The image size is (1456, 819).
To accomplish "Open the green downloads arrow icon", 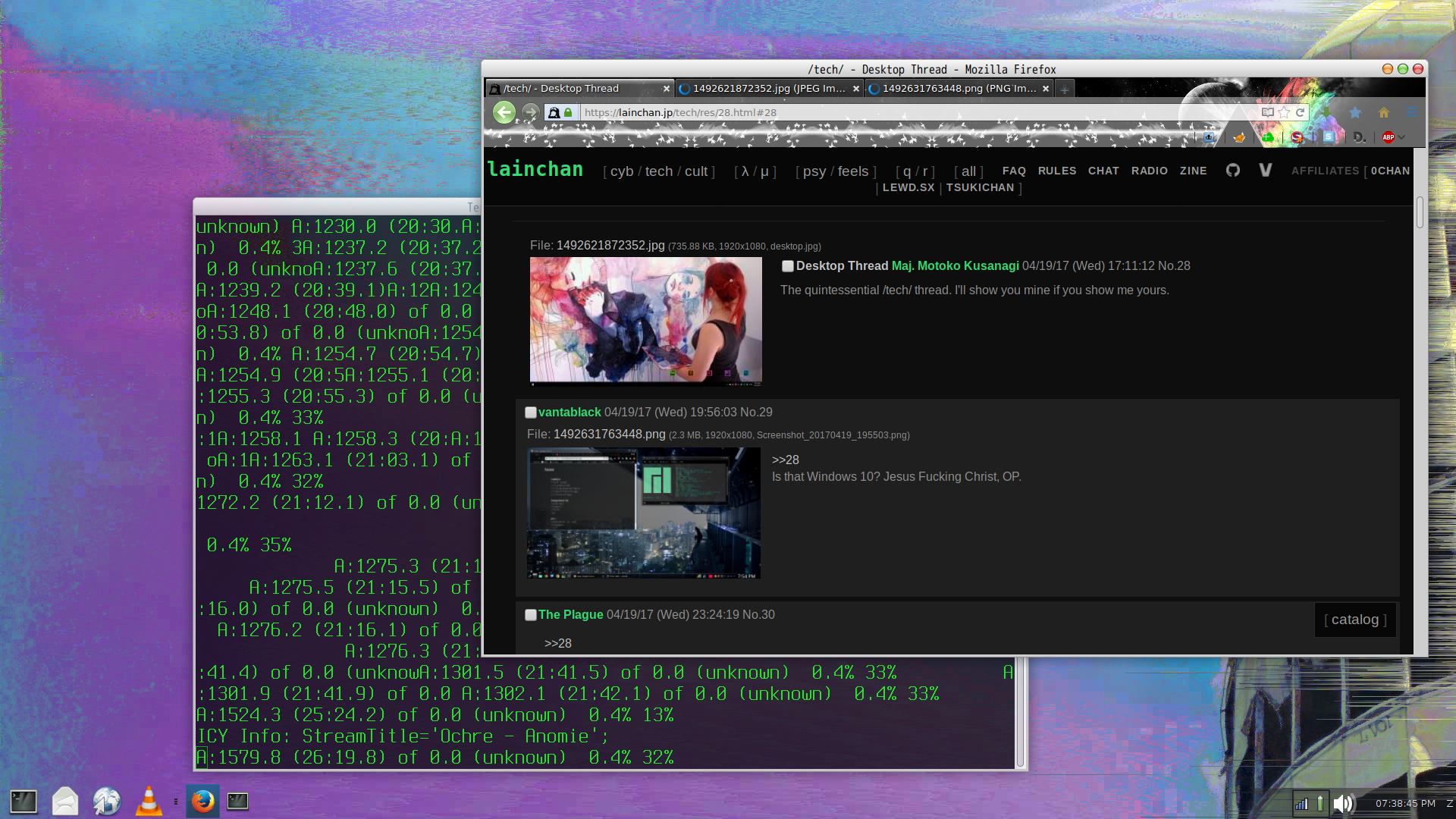I will point(1326,112).
